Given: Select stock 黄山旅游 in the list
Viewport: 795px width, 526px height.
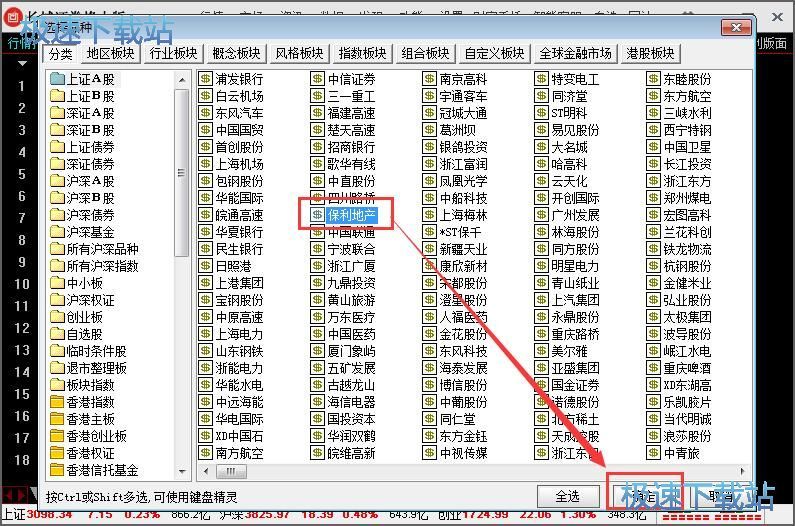Looking at the screenshot, I should coord(343,300).
